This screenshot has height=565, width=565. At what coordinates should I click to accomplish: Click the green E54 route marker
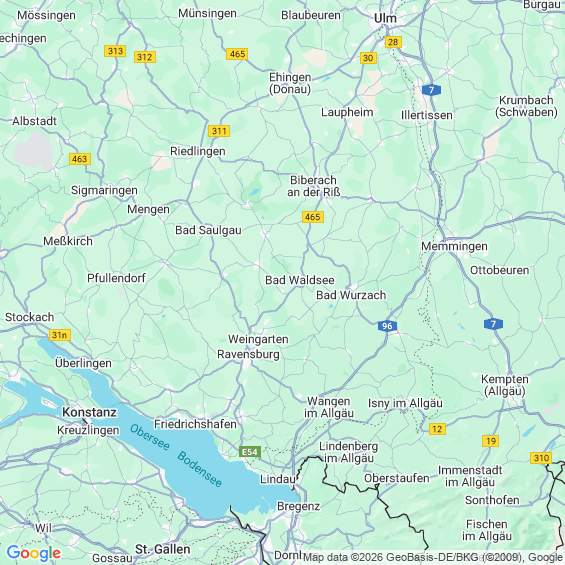[250, 452]
